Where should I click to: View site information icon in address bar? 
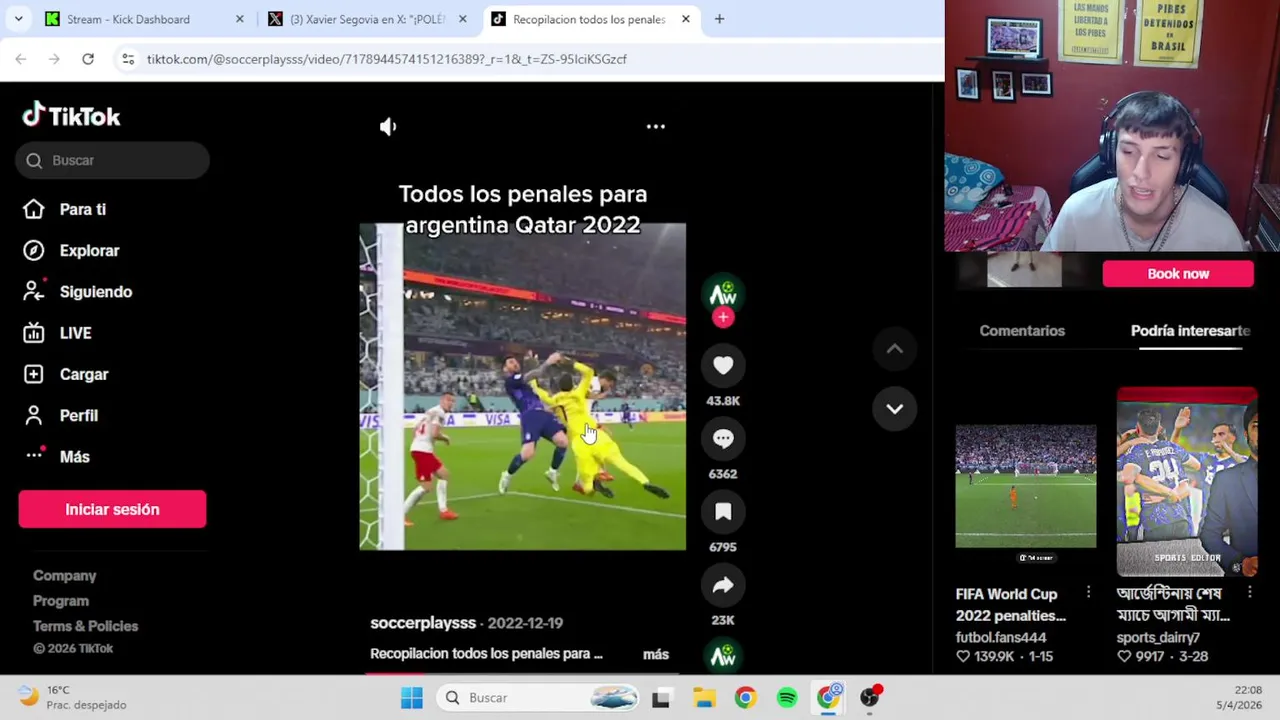(x=128, y=59)
